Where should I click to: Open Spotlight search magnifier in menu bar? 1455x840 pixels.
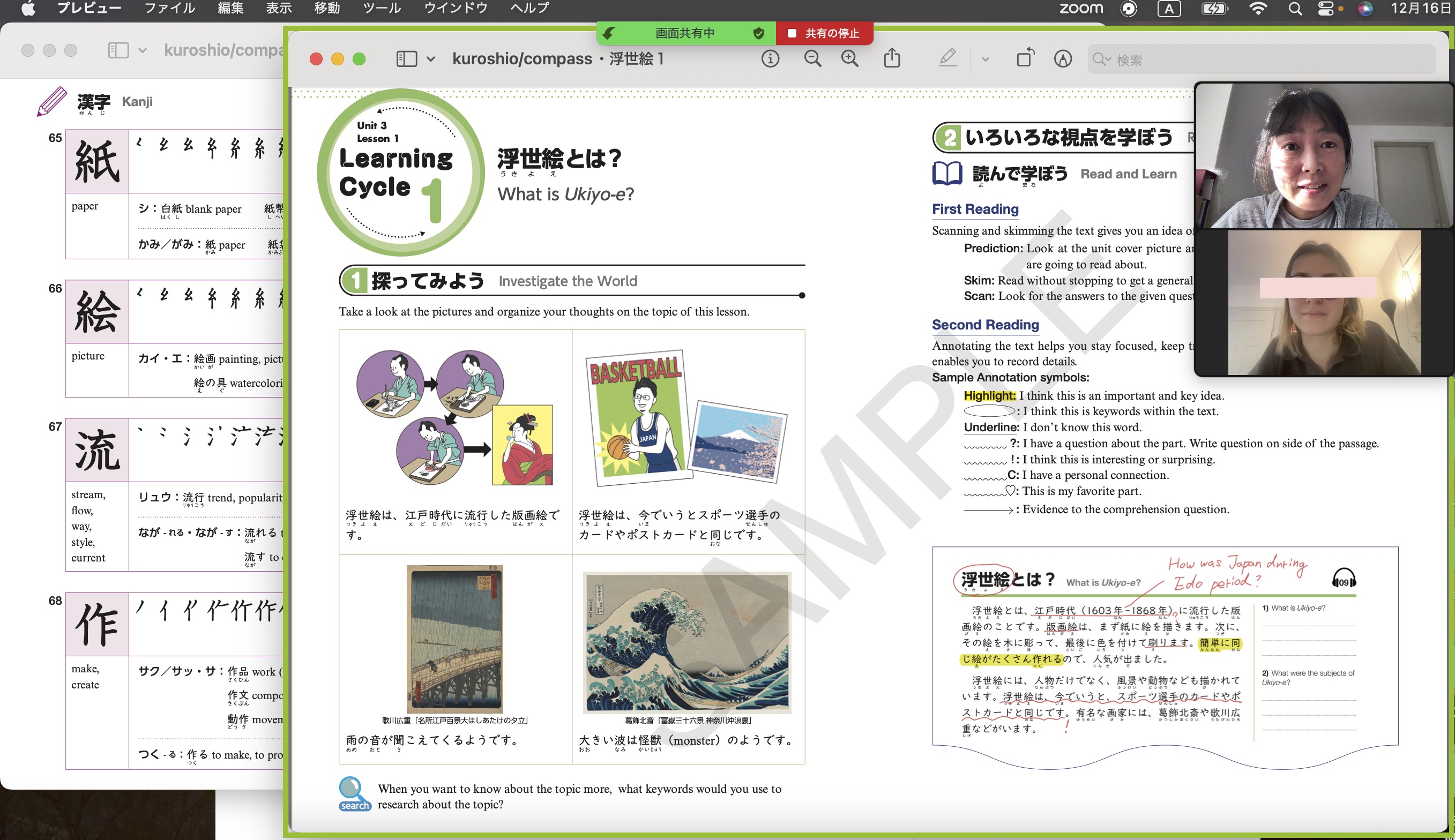point(1295,9)
